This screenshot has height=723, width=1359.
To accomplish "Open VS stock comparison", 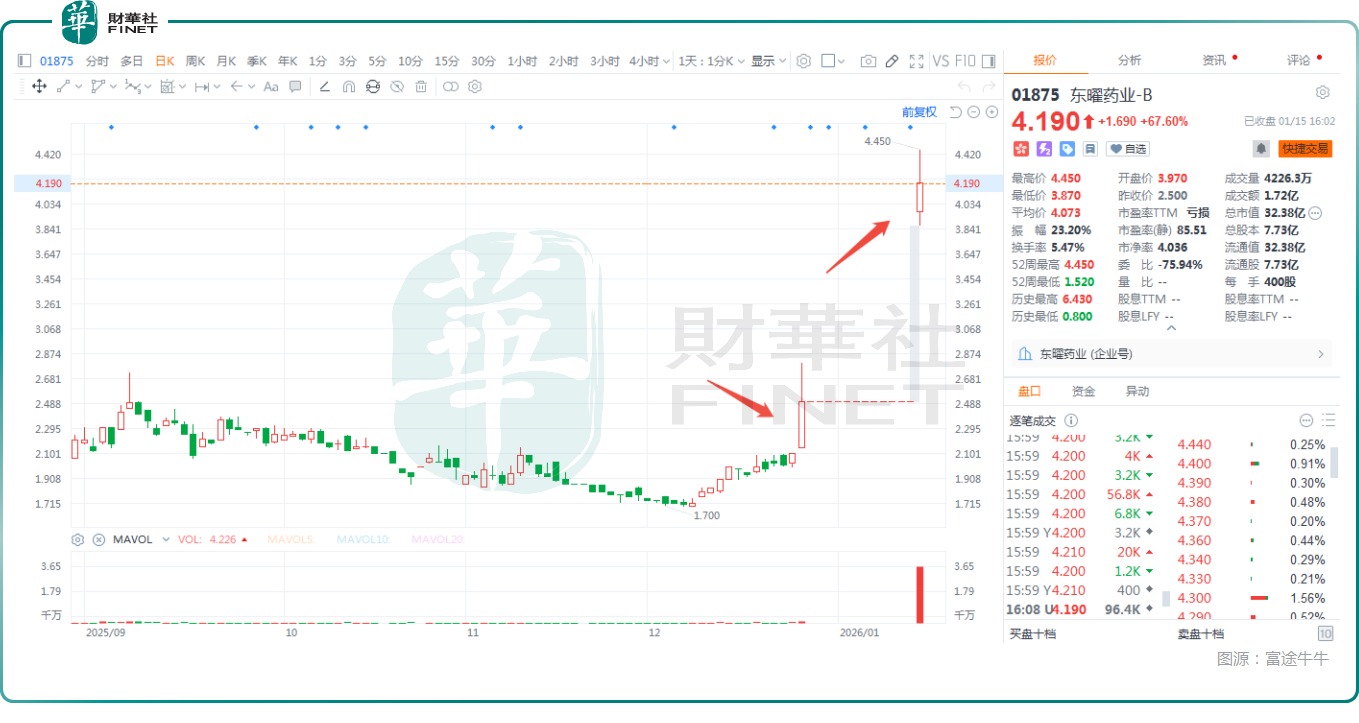I will pos(940,61).
